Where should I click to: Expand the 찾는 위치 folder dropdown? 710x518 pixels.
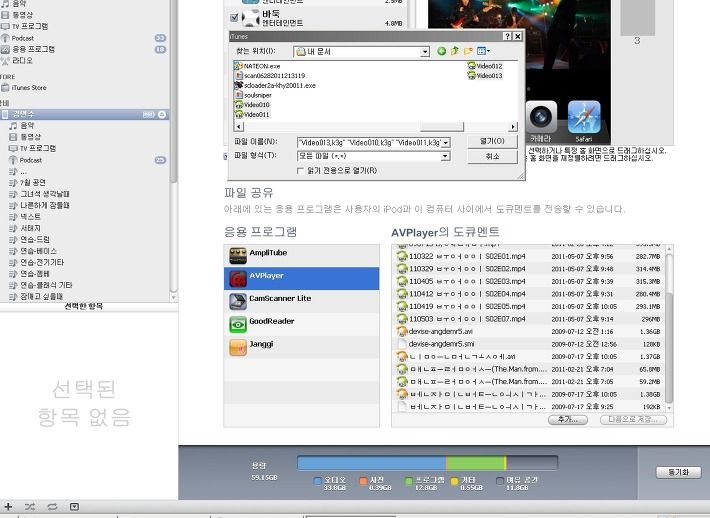425,52
